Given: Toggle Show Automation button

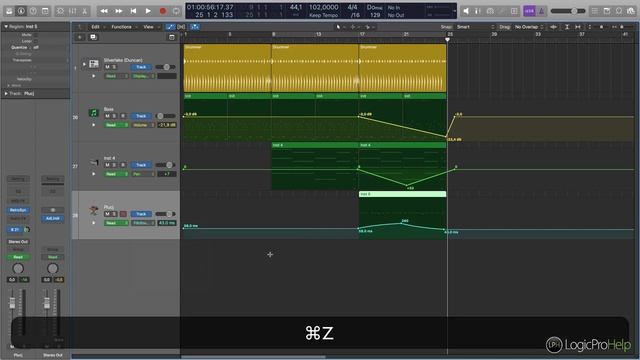Looking at the screenshot, I should (x=170, y=27).
